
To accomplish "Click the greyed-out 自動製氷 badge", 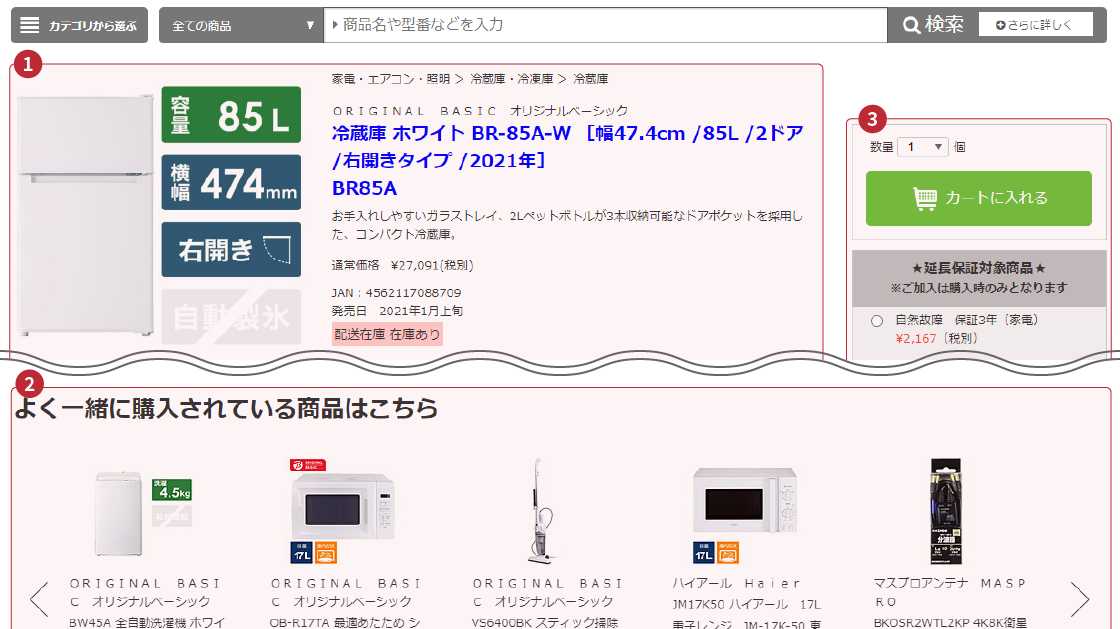I will pos(231,317).
